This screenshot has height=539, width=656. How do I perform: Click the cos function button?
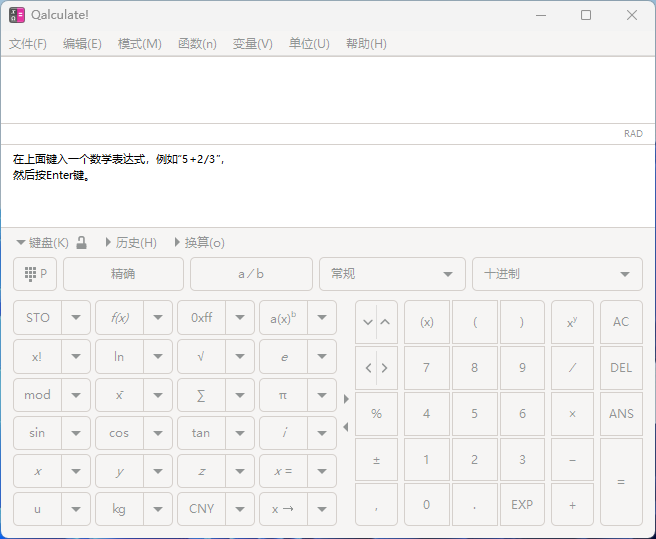coord(119,433)
